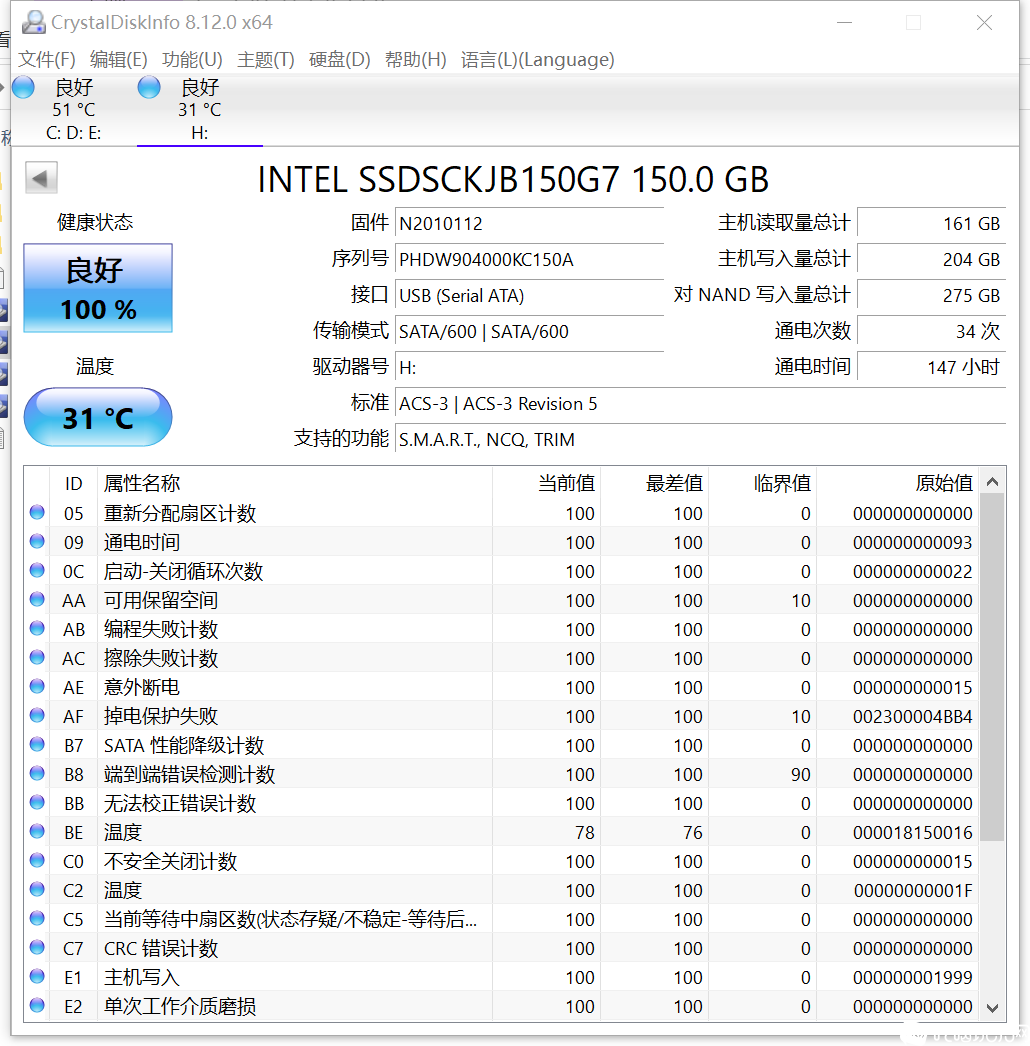
Task: Open the 功能(U) menu
Action: [x=192, y=59]
